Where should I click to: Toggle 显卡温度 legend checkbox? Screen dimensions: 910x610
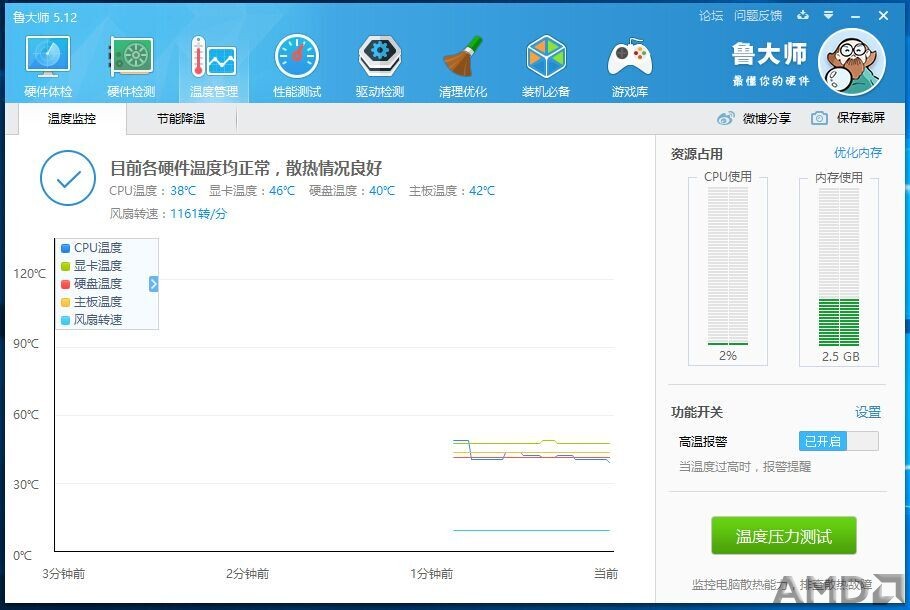(66, 266)
